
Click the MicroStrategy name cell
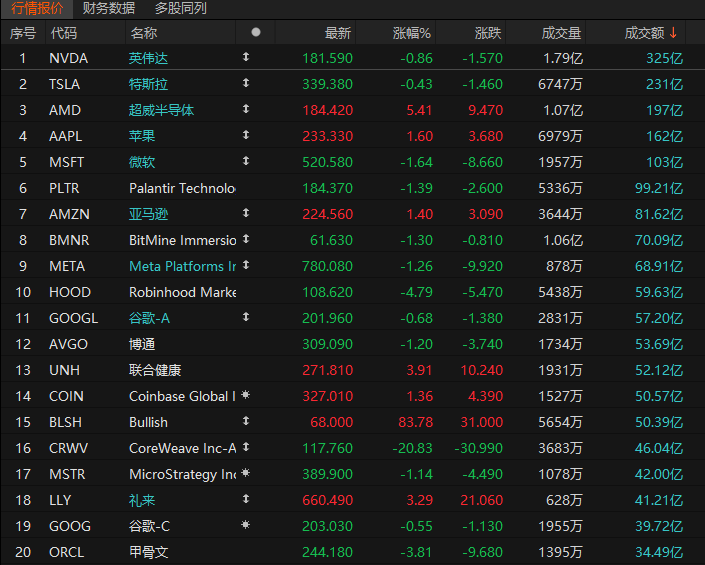click(x=182, y=475)
